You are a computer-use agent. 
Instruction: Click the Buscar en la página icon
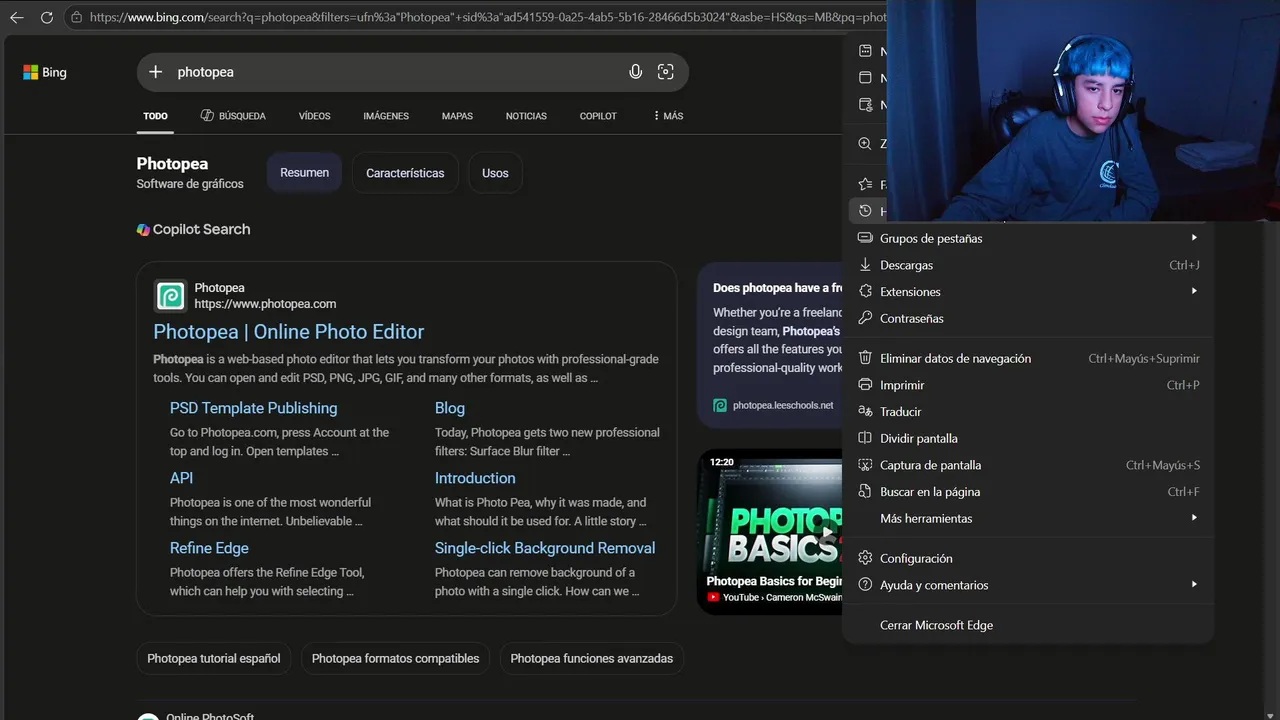click(866, 491)
